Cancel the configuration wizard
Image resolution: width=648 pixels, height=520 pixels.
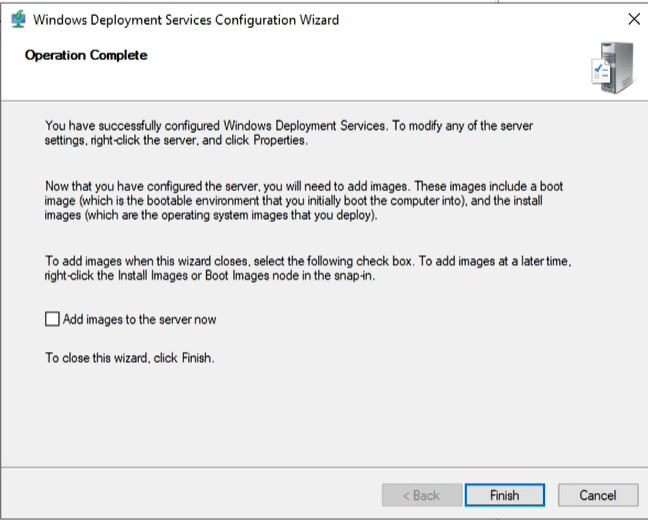point(597,495)
